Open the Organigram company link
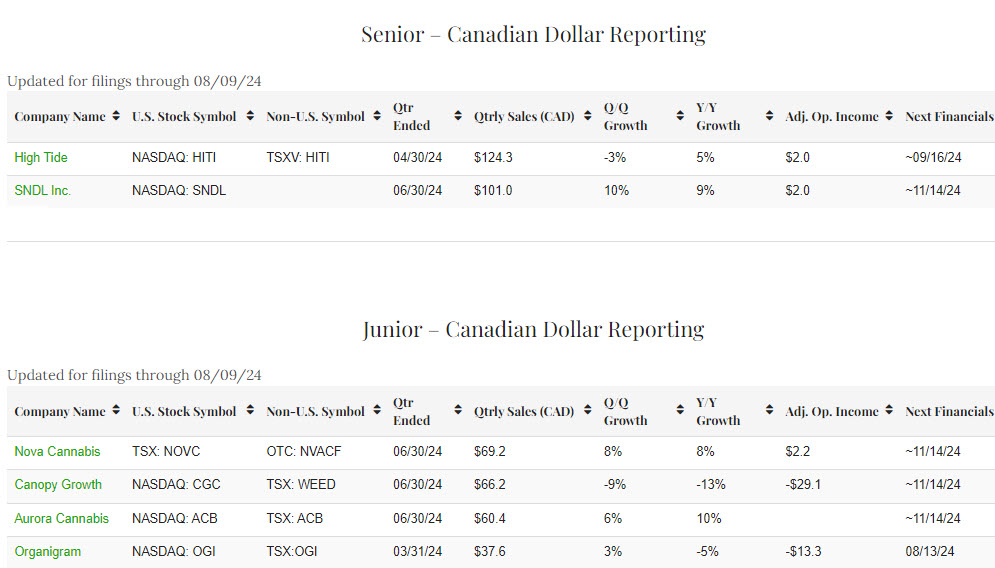995x568 pixels. point(48,552)
